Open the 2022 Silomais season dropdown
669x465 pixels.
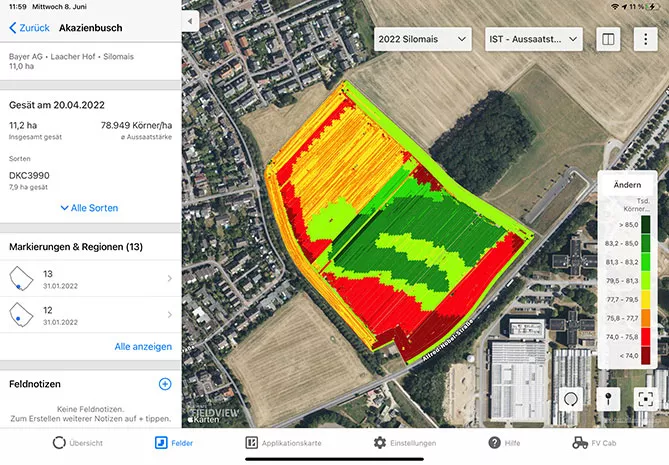(423, 39)
